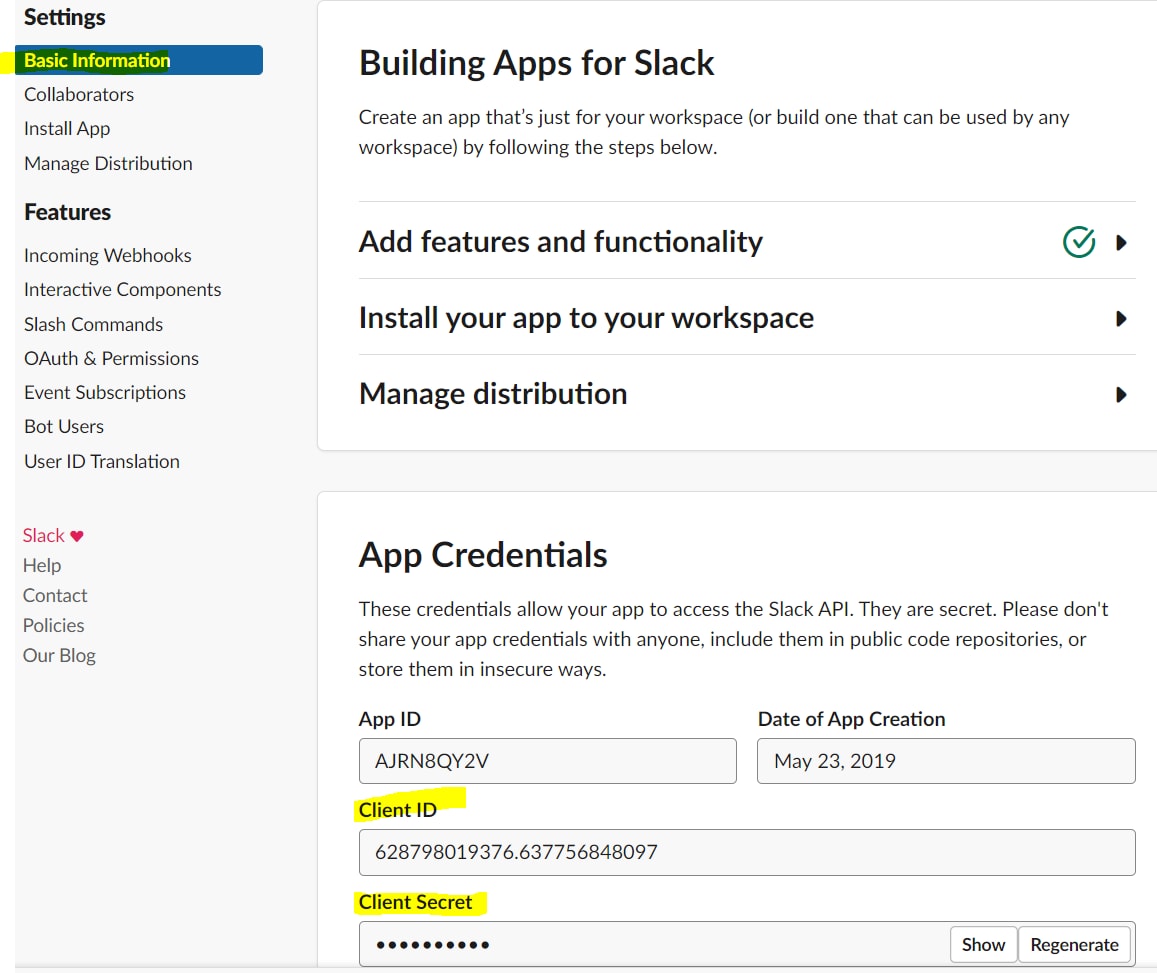Expand the Manage distribution section arrow
The image size is (1157, 973).
(x=1121, y=395)
